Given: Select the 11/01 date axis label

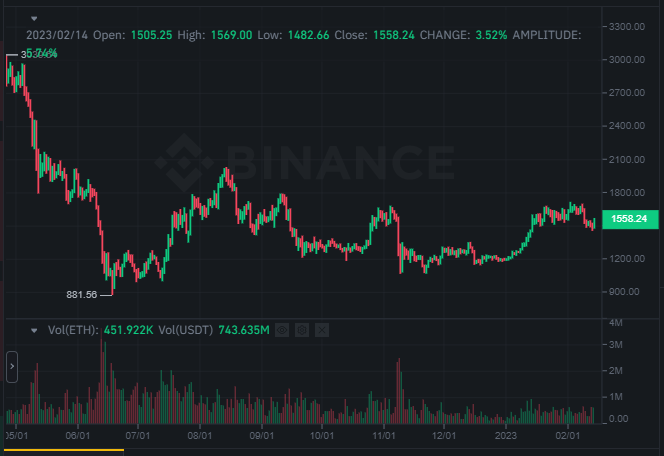Looking at the screenshot, I should pos(384,436).
